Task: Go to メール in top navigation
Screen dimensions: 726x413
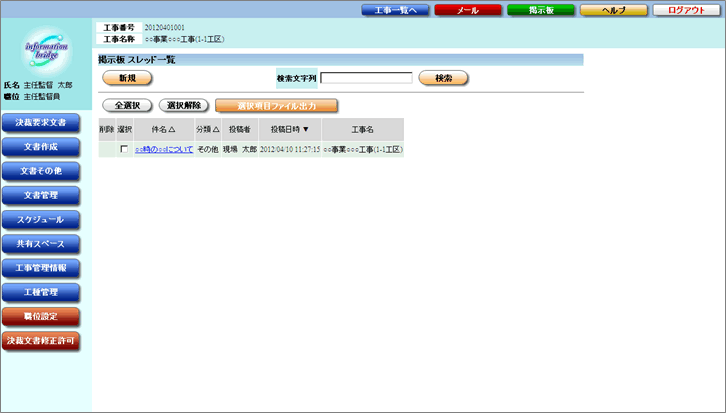Action: point(467,10)
